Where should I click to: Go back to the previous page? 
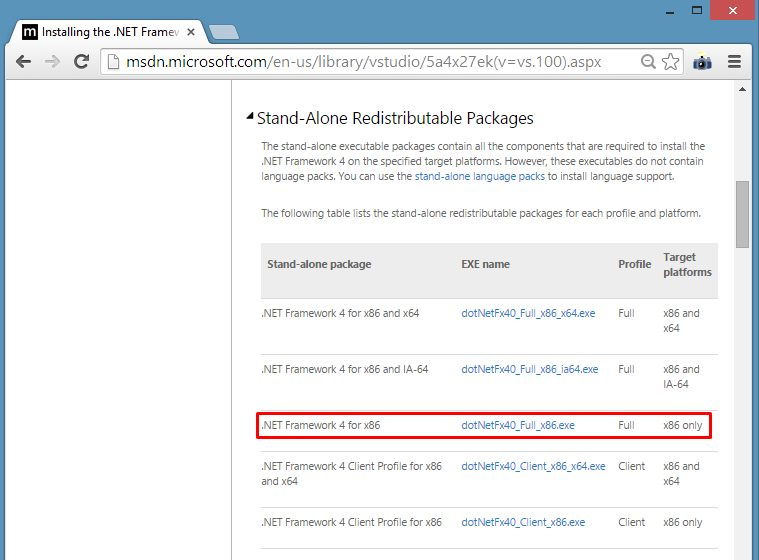pos(23,61)
